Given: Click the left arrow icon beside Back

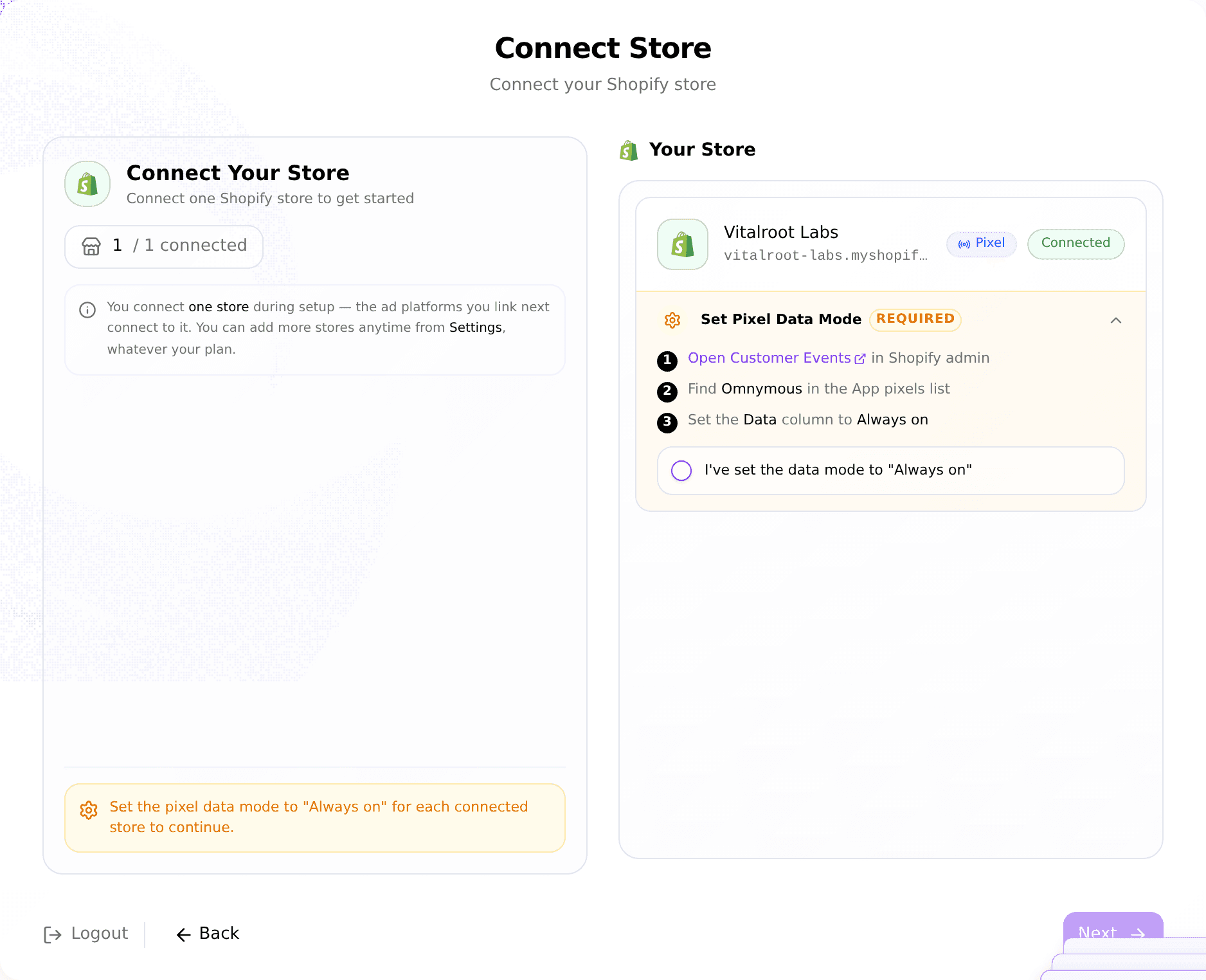Looking at the screenshot, I should coord(184,935).
